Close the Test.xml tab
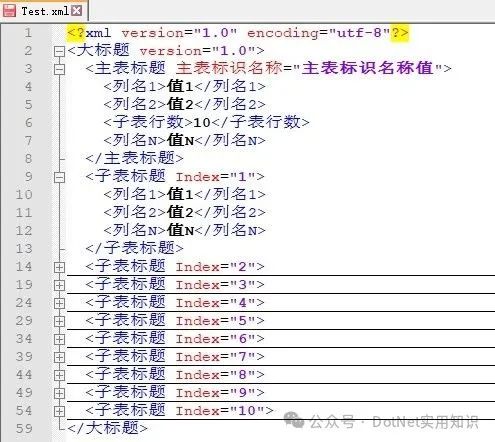This screenshot has height=442, width=495. (x=77, y=10)
